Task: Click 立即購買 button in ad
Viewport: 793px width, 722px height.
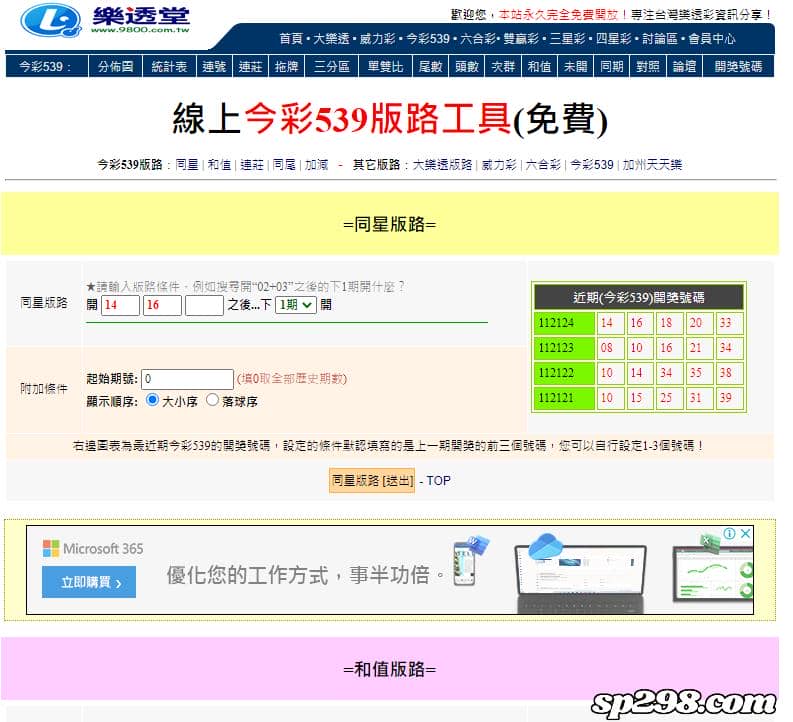Action: pyautogui.click(x=89, y=582)
